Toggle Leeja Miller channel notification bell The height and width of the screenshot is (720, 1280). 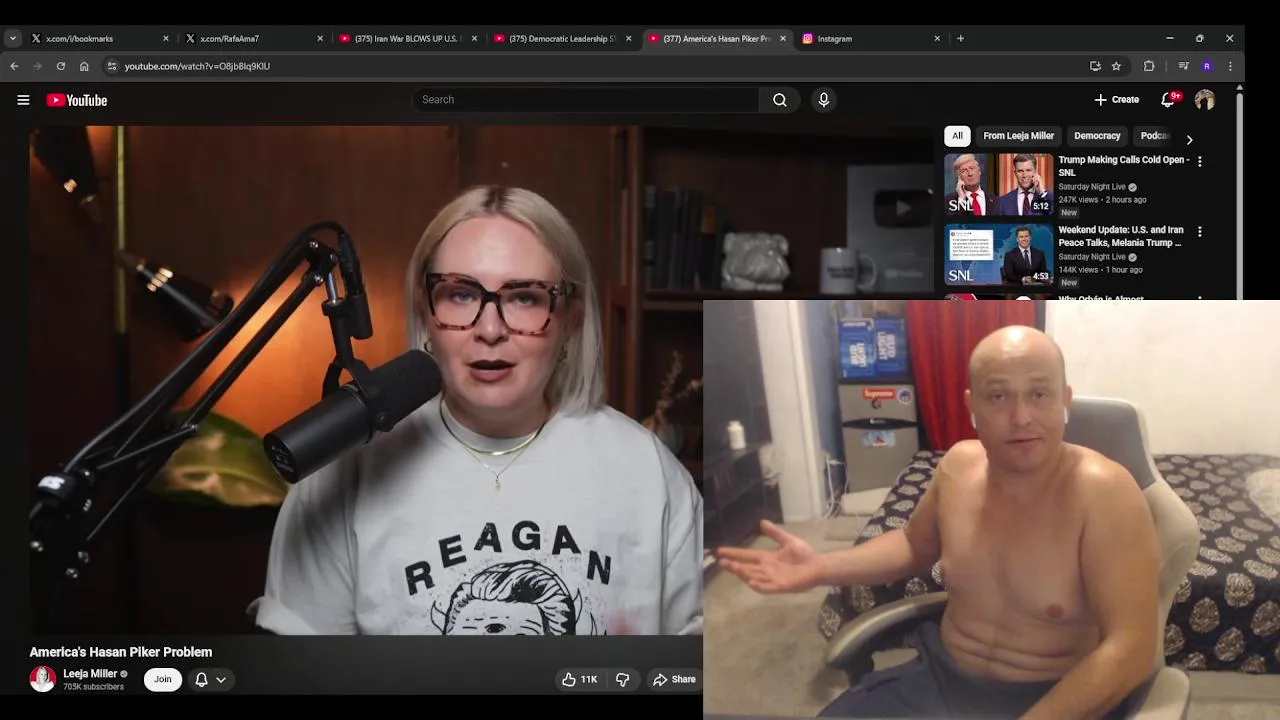[x=201, y=679]
